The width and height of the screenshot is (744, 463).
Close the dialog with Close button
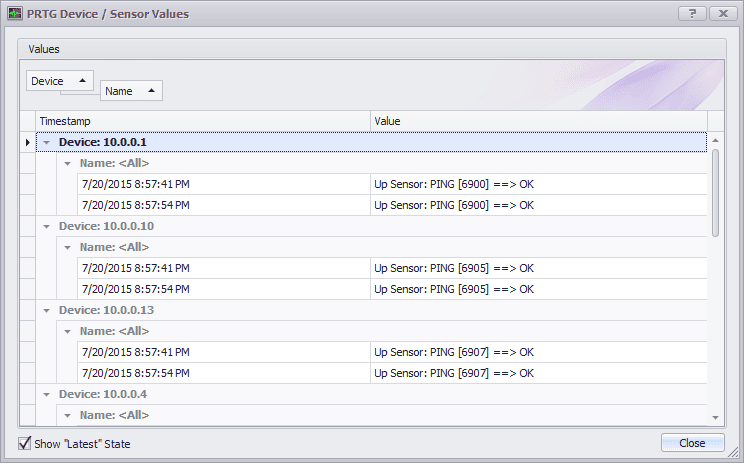coord(693,443)
